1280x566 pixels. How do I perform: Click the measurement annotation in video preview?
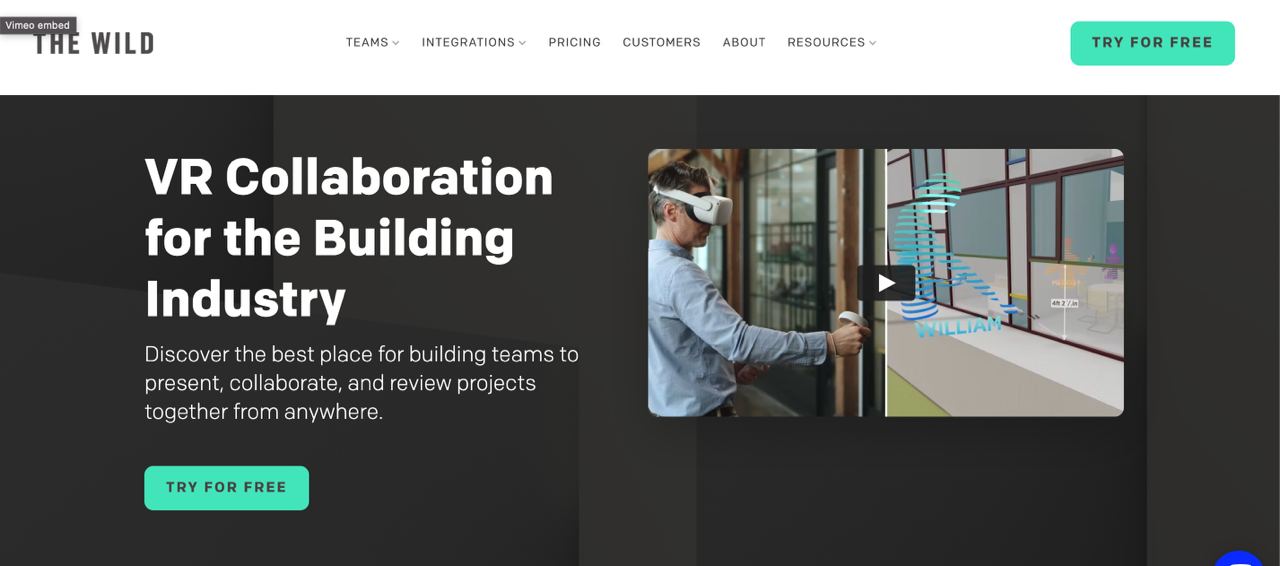(x=1063, y=301)
